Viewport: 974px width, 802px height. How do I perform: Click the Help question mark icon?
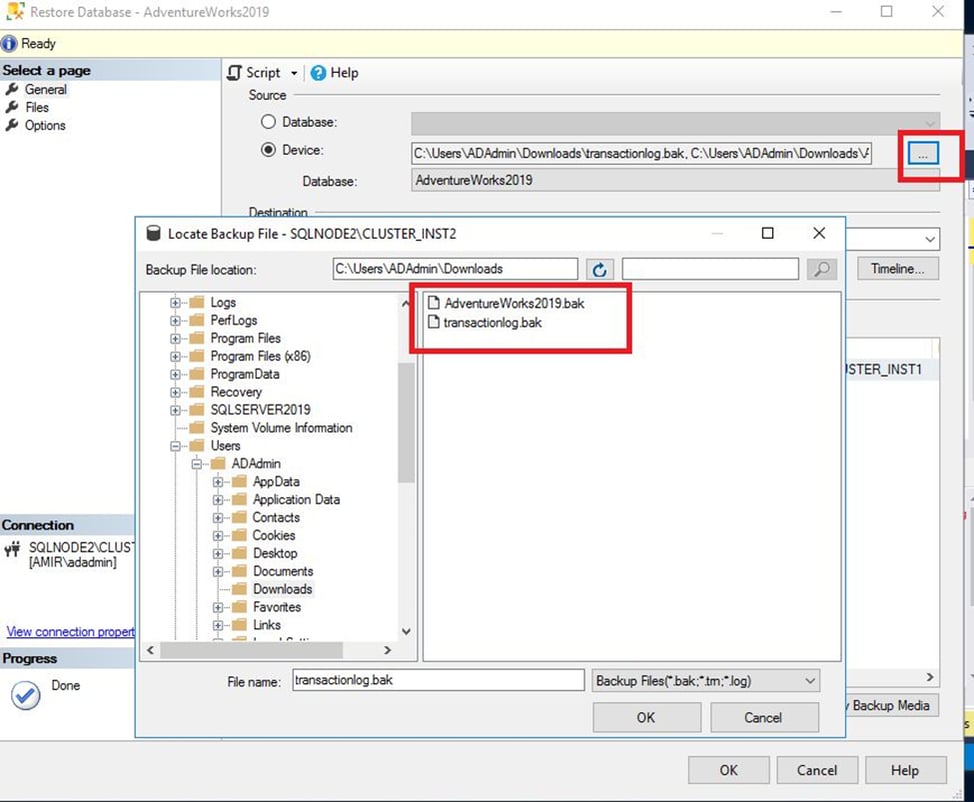pos(318,72)
